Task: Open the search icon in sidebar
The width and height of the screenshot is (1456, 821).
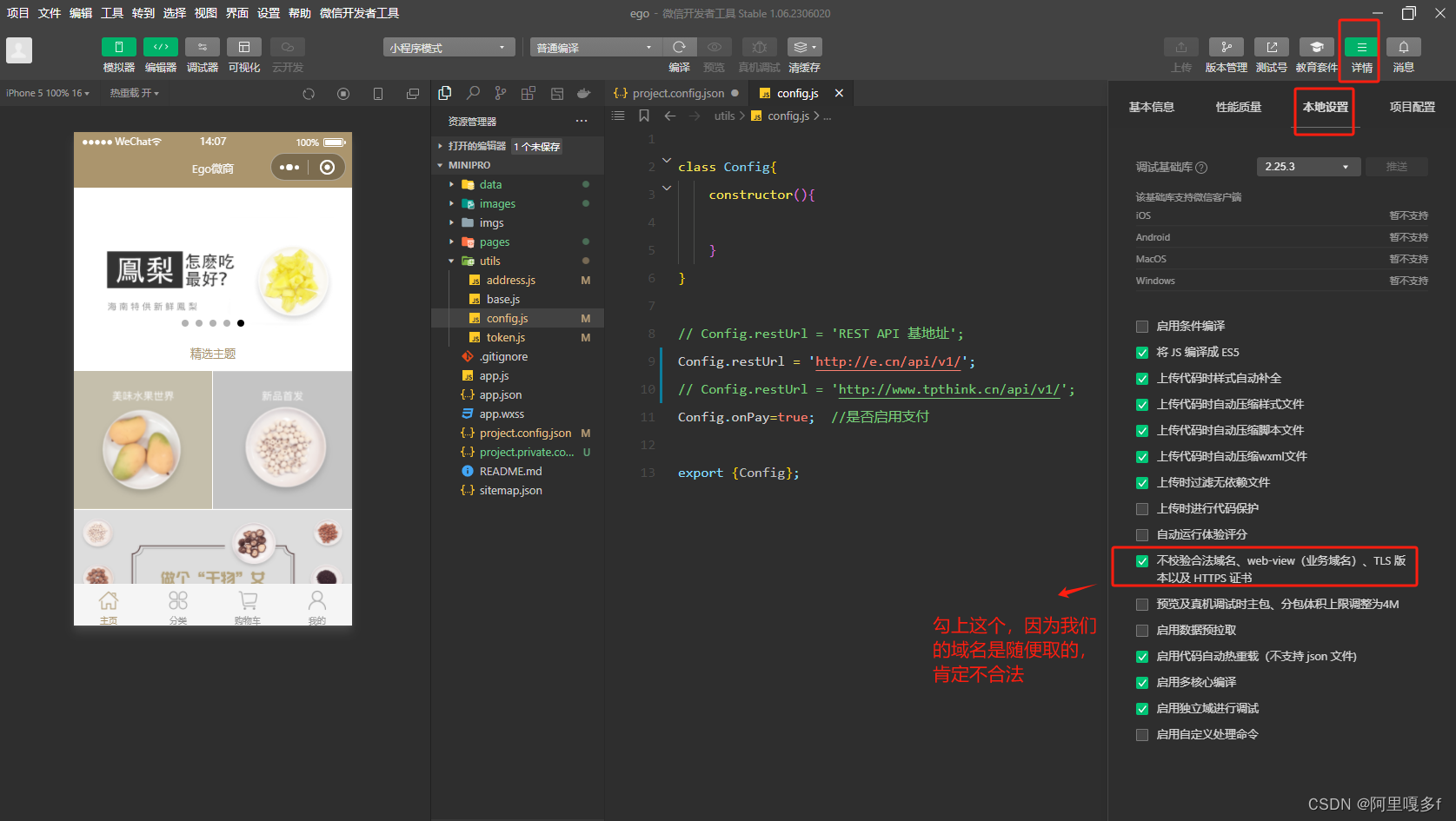Action: (x=473, y=93)
